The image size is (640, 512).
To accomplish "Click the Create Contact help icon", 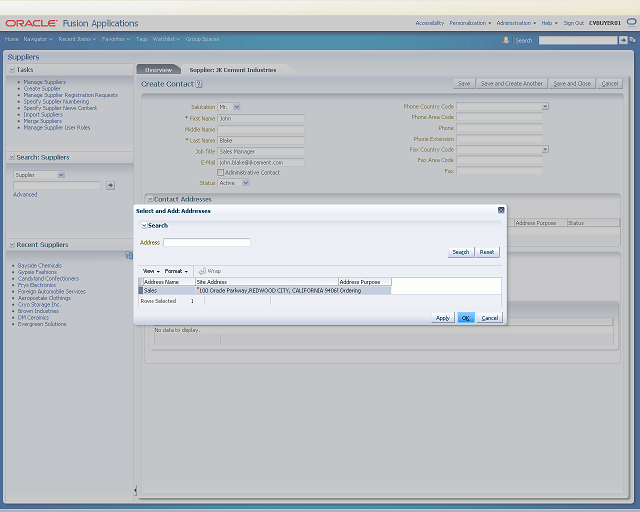I will [x=199, y=84].
